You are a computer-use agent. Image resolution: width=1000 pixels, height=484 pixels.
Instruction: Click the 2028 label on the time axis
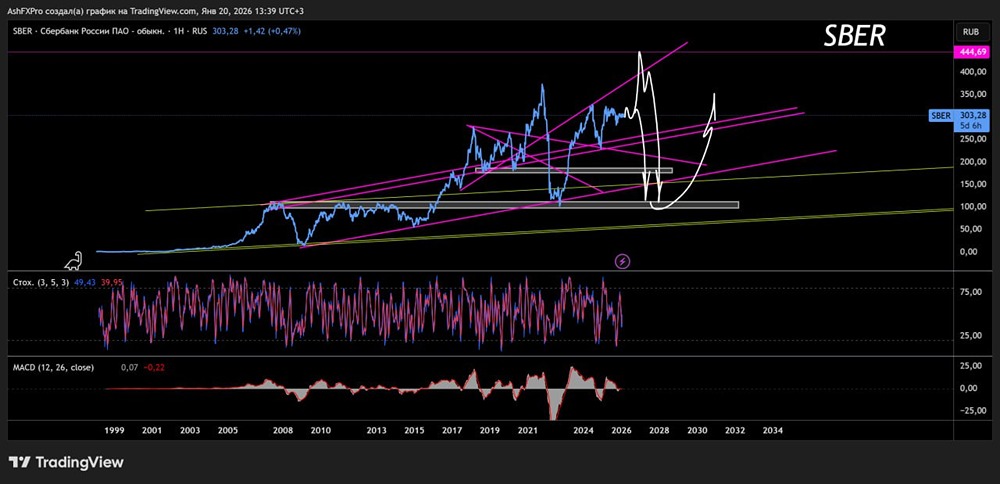tap(659, 430)
